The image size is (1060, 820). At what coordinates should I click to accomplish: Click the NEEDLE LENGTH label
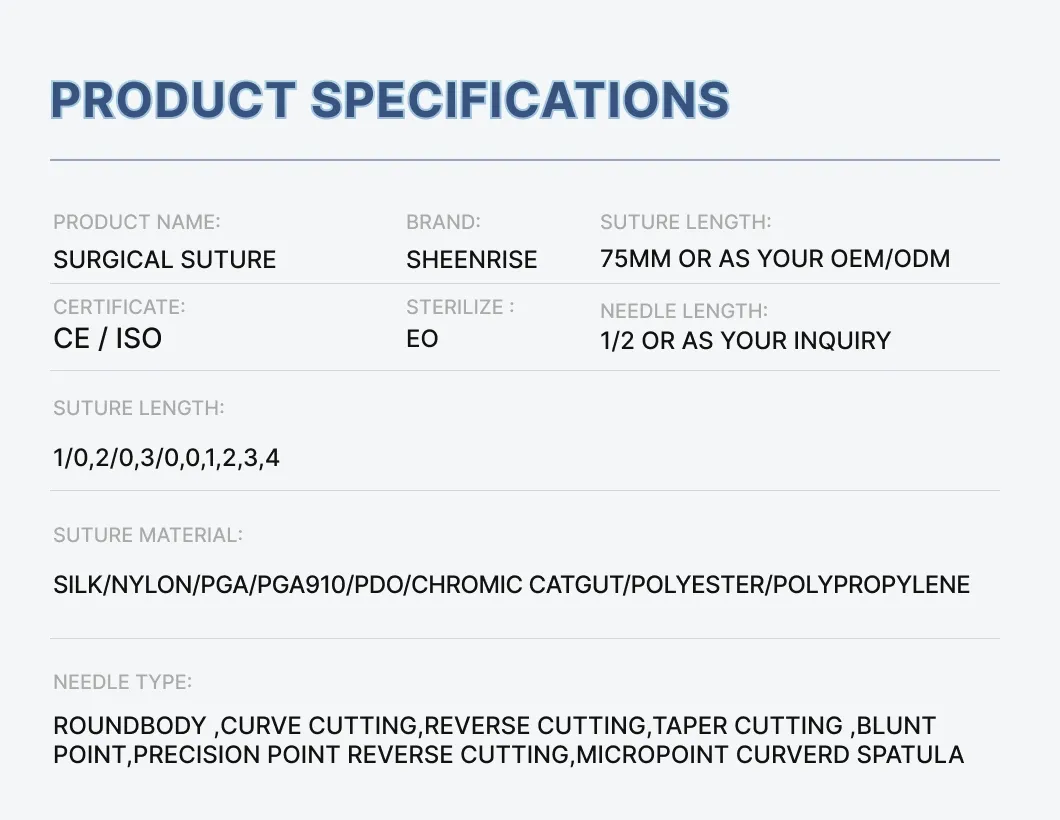684,311
